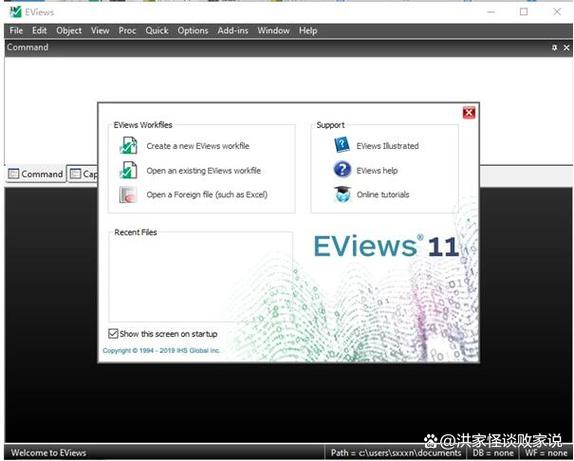Click the Recent Files list box
This screenshot has width=574, height=461.
point(200,278)
